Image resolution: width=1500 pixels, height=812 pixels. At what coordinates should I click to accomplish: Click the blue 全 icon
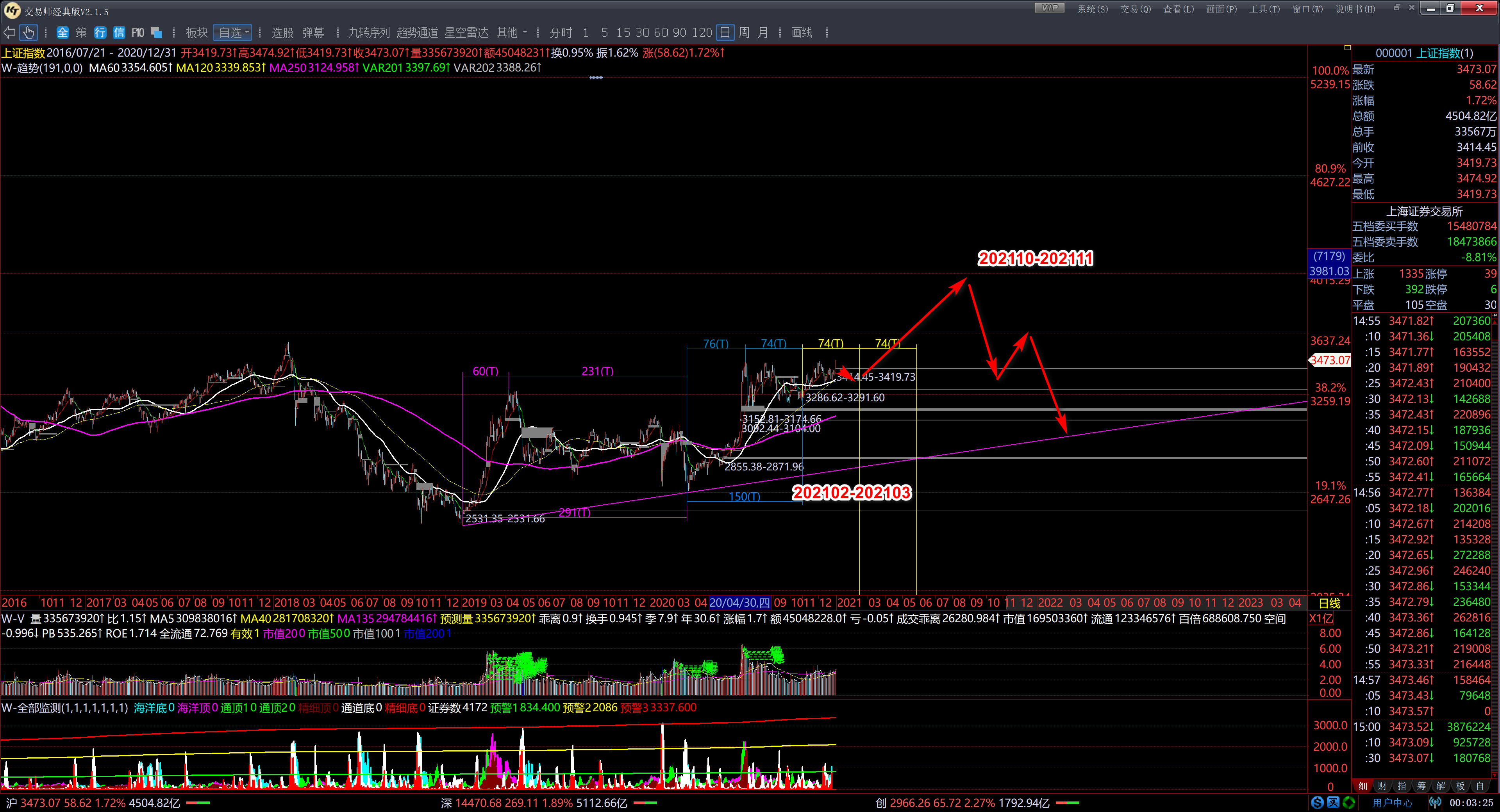[x=62, y=32]
